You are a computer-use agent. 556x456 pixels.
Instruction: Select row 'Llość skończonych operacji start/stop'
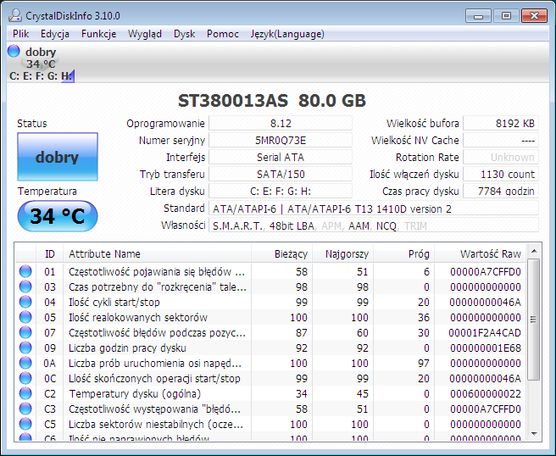(271, 378)
